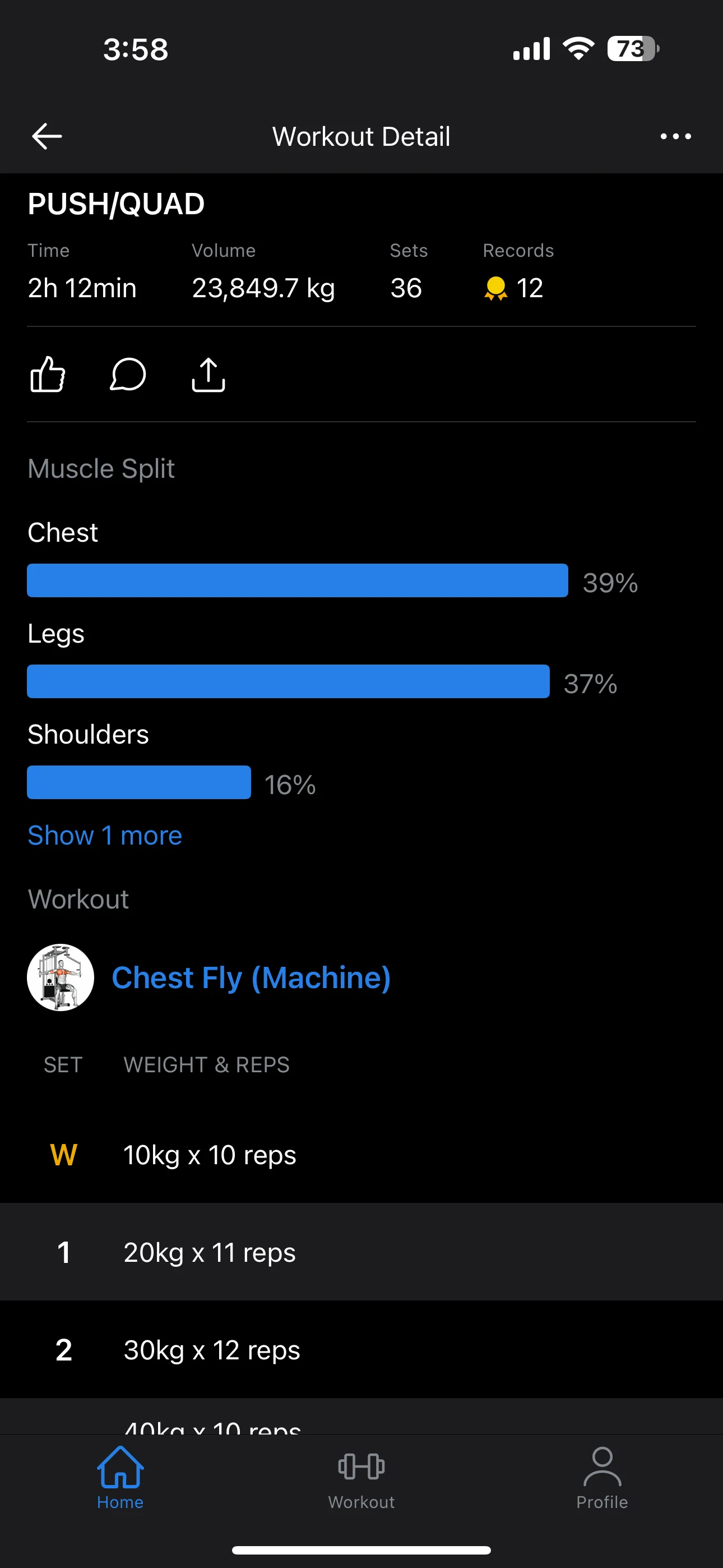Viewport: 723px width, 1568px height.
Task: Open the Home tab
Action: (120, 1476)
